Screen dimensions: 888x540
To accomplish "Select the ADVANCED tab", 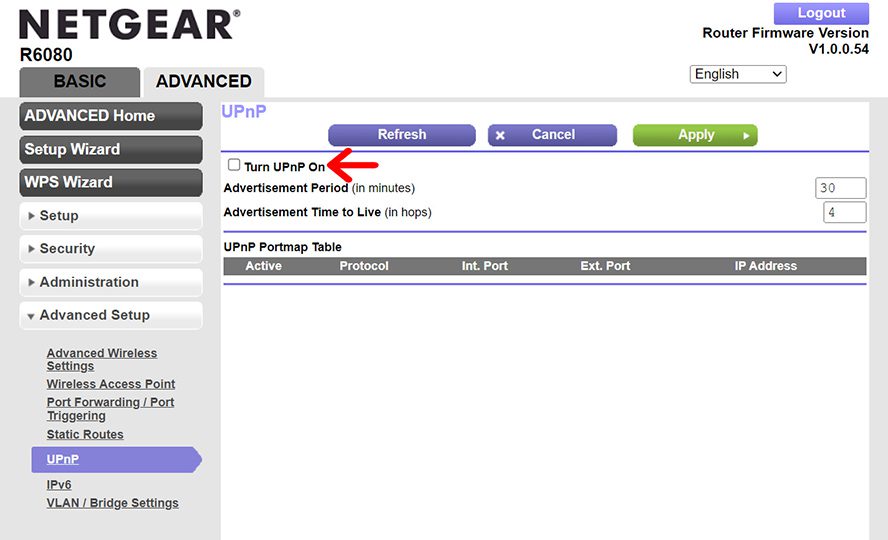I will (204, 82).
